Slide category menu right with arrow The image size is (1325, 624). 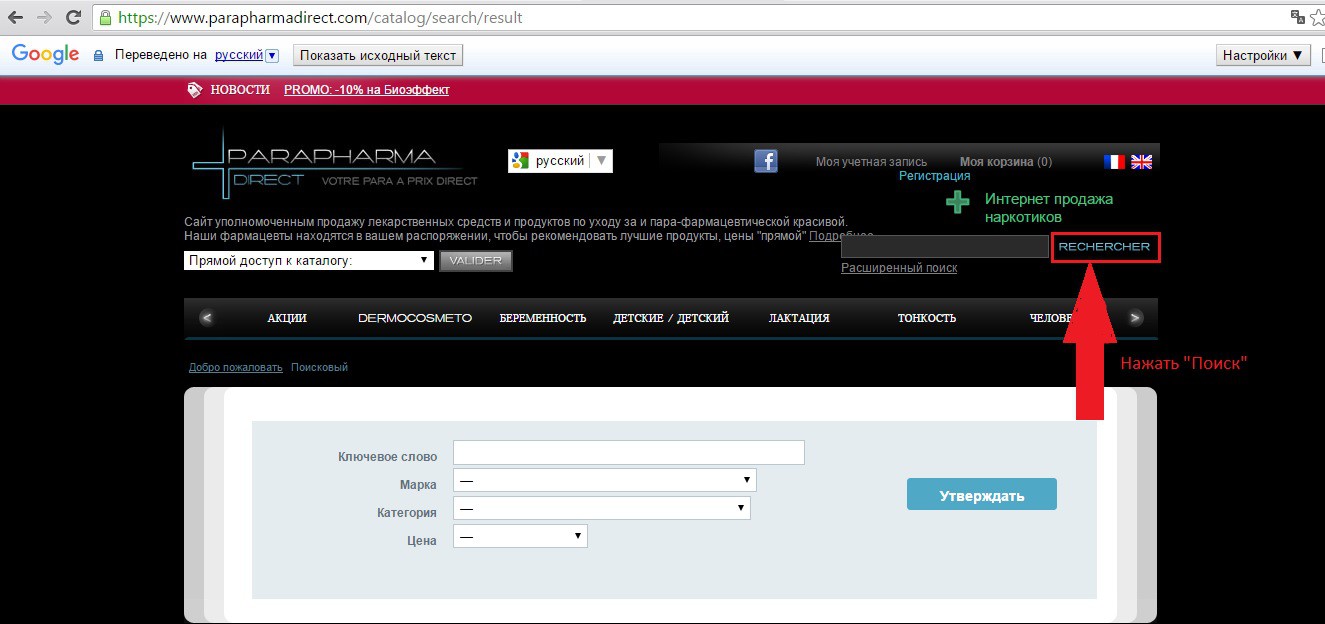pyautogui.click(x=1135, y=318)
